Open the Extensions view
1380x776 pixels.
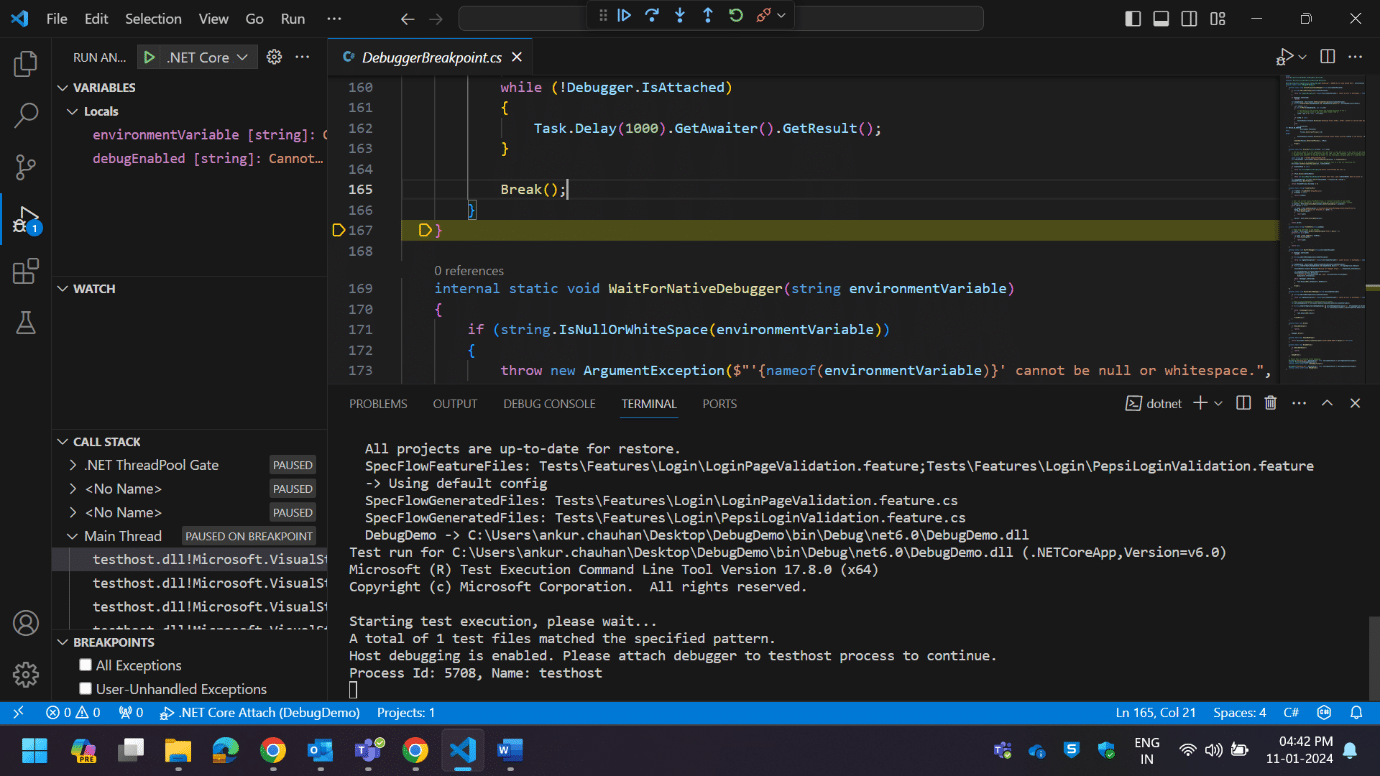25,271
